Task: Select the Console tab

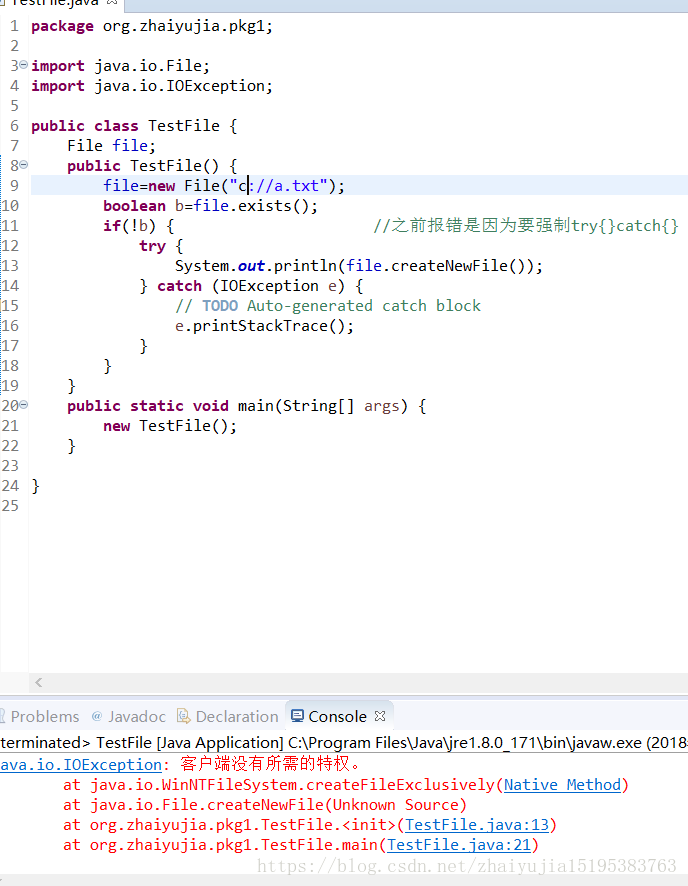Action: [x=337, y=716]
